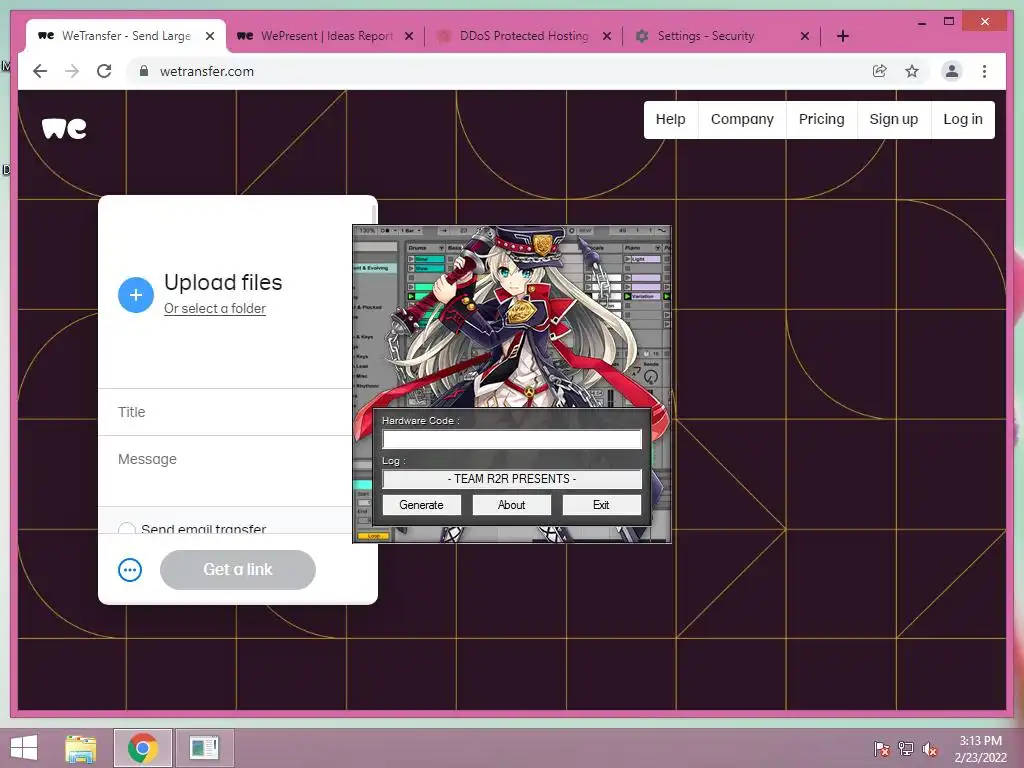Open the third taskbar application icon
Image resolution: width=1024 pixels, height=768 pixels.
[204, 748]
